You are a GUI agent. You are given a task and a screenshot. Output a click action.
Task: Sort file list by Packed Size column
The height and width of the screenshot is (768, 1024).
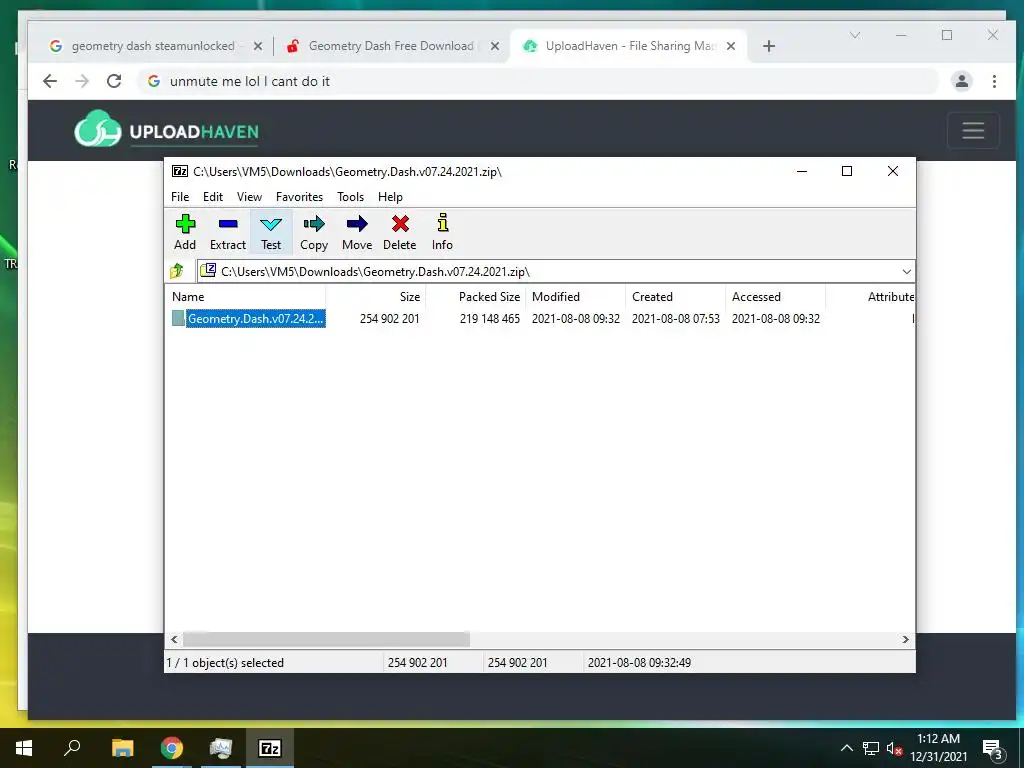tap(476, 296)
